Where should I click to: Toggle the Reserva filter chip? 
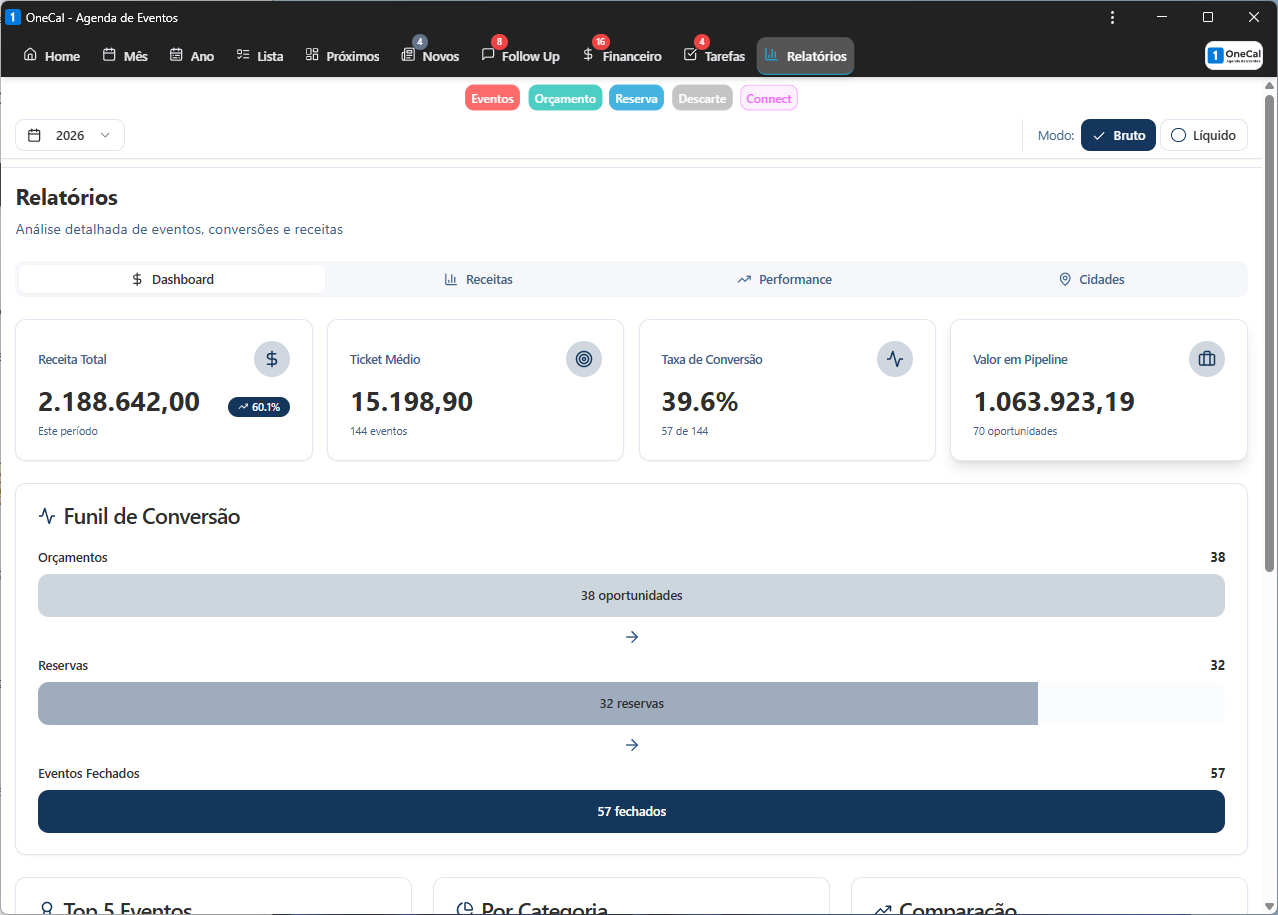636,98
